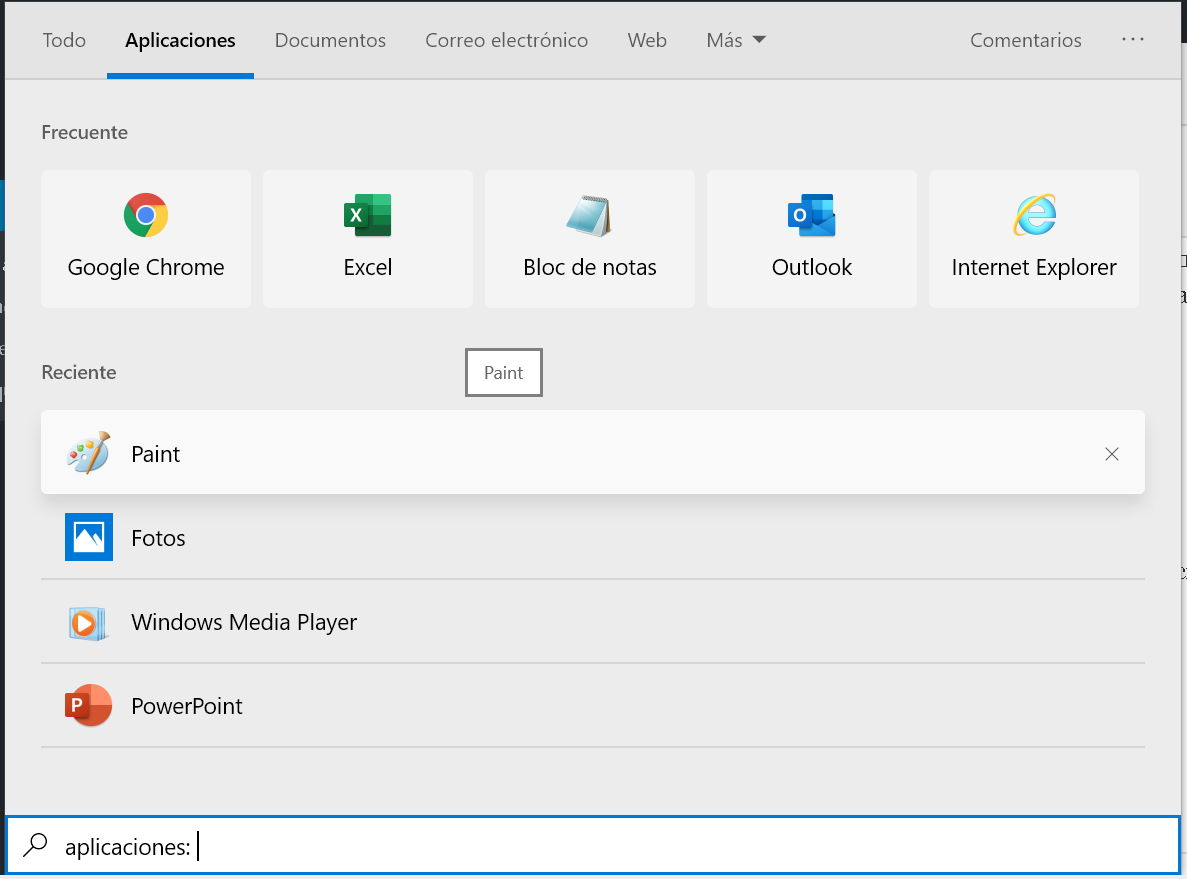Click in the aplicaciones: search field
The width and height of the screenshot is (1187, 879).
point(593,846)
